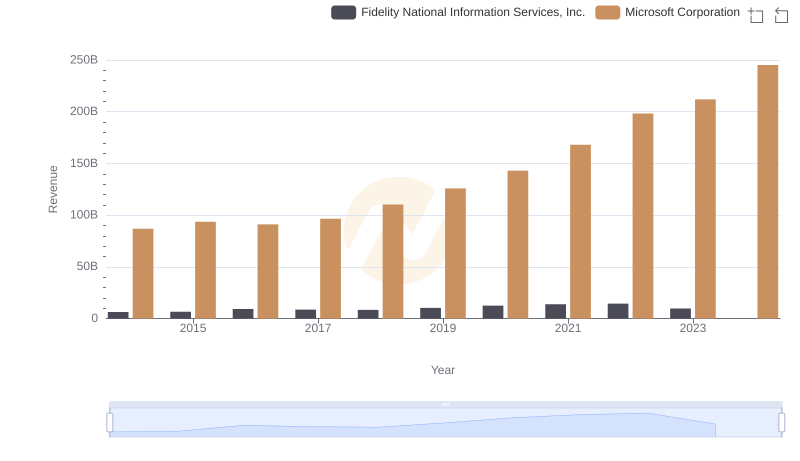Click the 2021 x-axis label
The width and height of the screenshot is (800, 461).
(568, 328)
